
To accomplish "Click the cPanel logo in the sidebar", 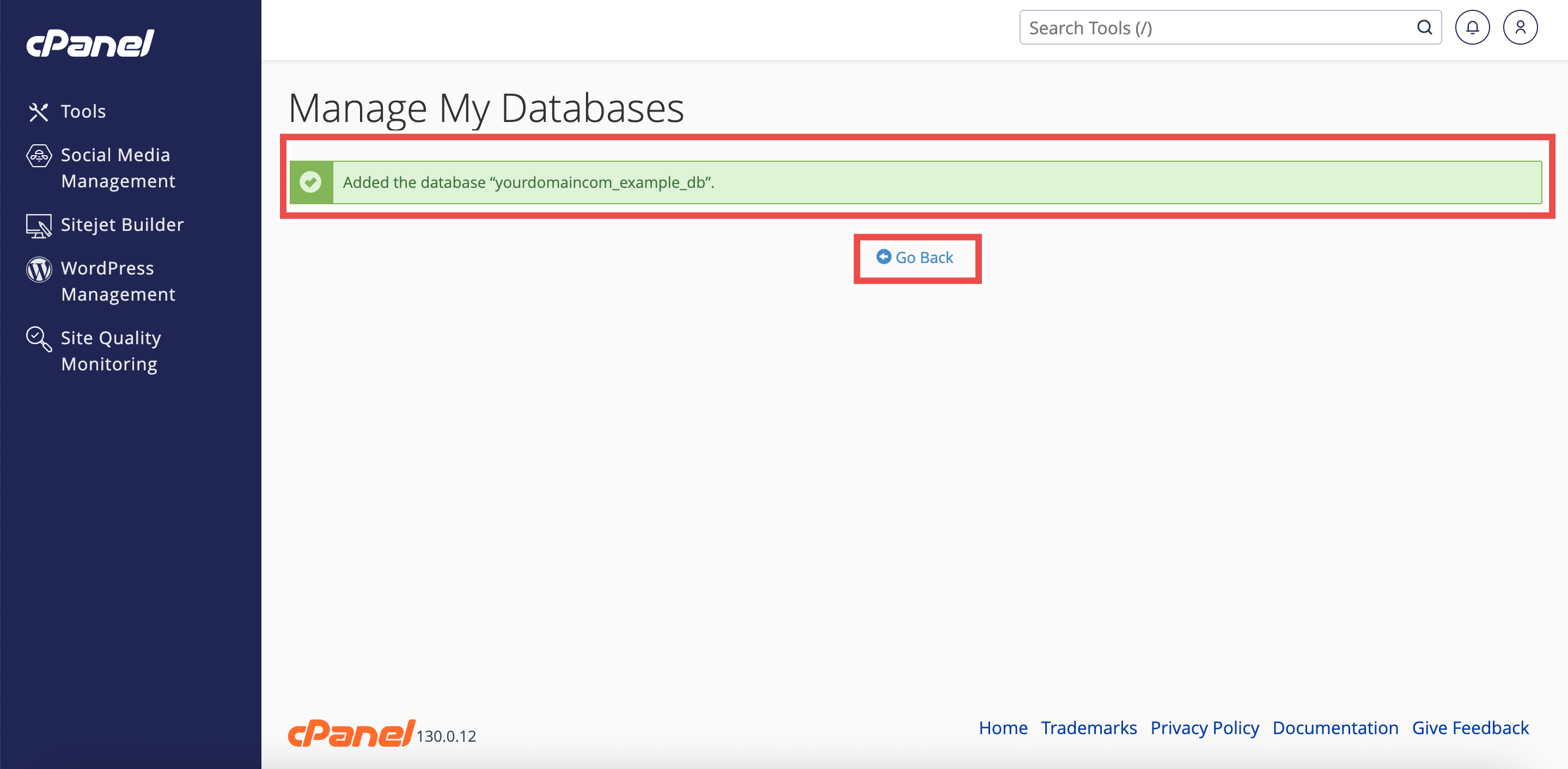I will point(90,43).
